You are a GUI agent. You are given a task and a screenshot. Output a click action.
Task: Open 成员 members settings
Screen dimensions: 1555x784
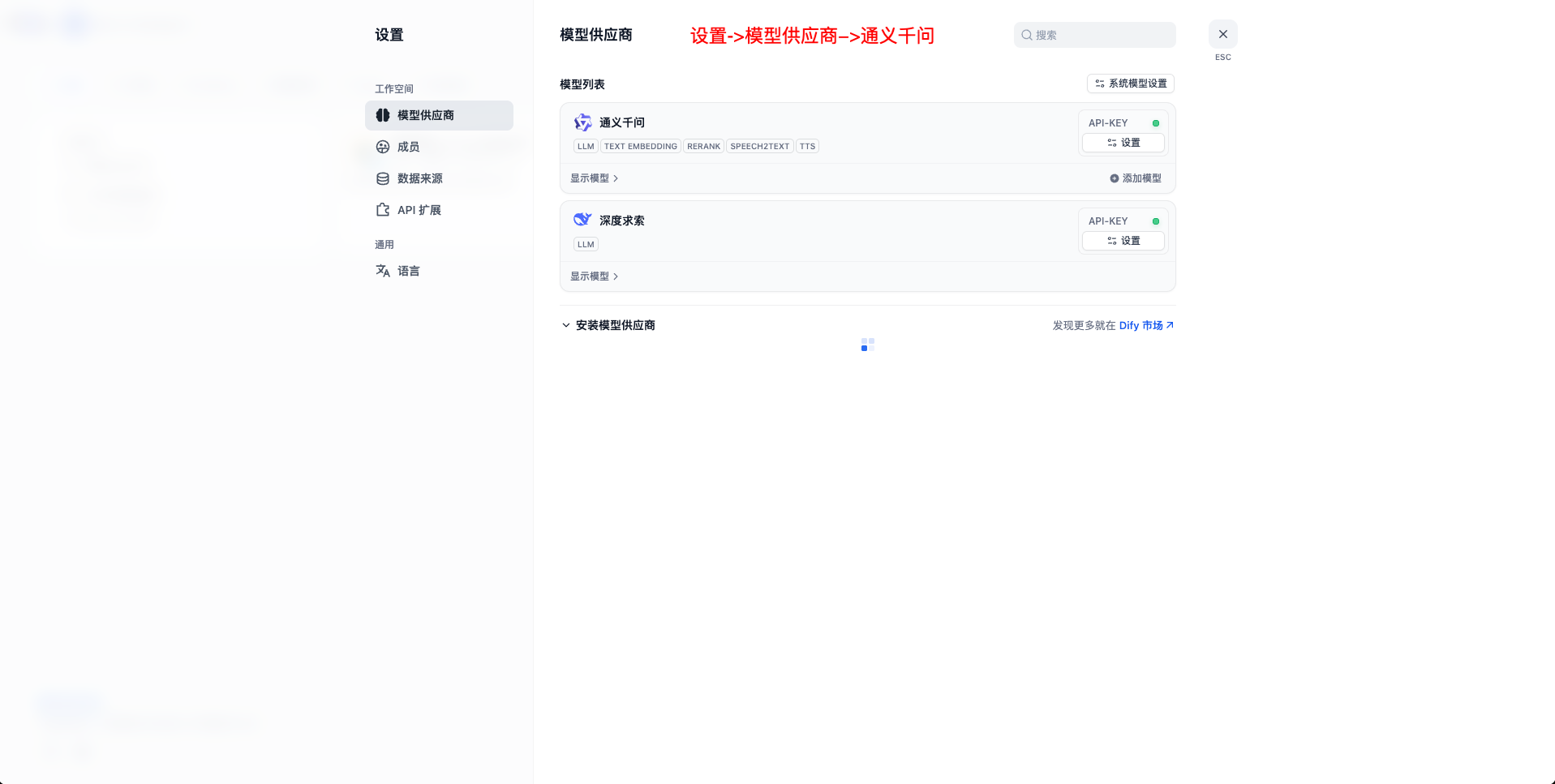pos(439,147)
